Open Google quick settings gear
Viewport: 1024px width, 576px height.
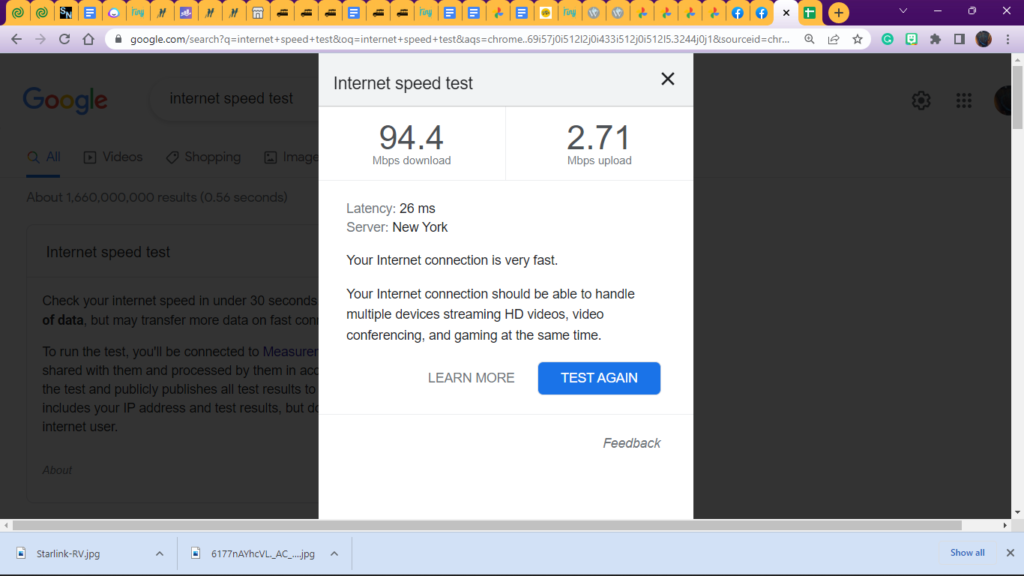click(x=921, y=100)
